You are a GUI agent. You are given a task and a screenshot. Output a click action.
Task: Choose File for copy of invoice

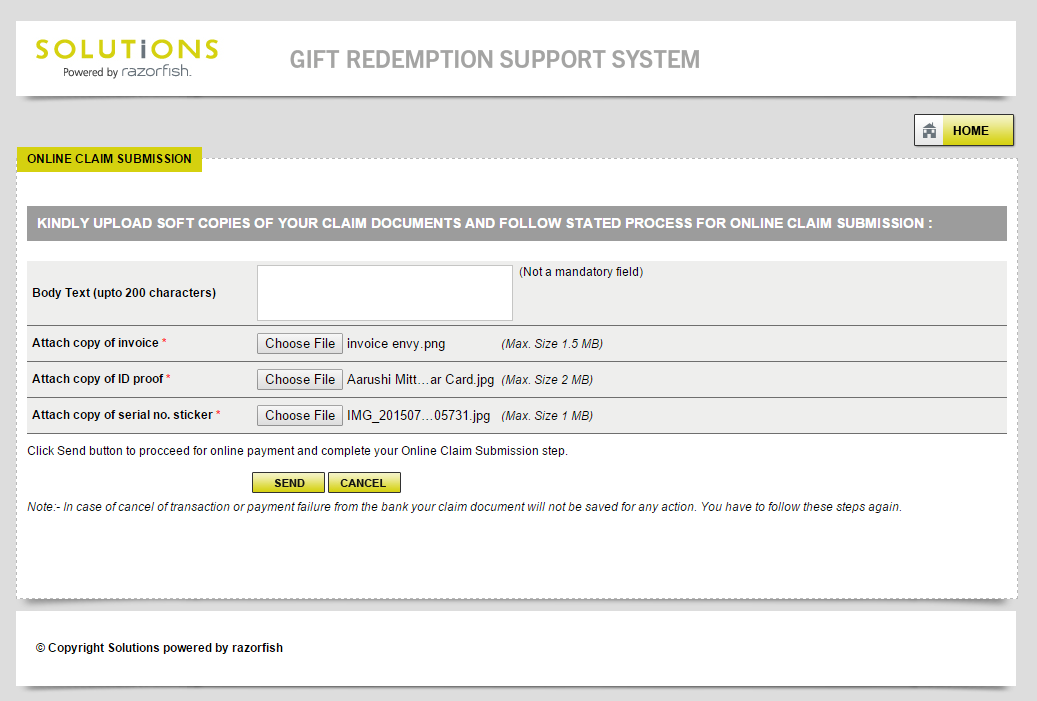tap(300, 343)
